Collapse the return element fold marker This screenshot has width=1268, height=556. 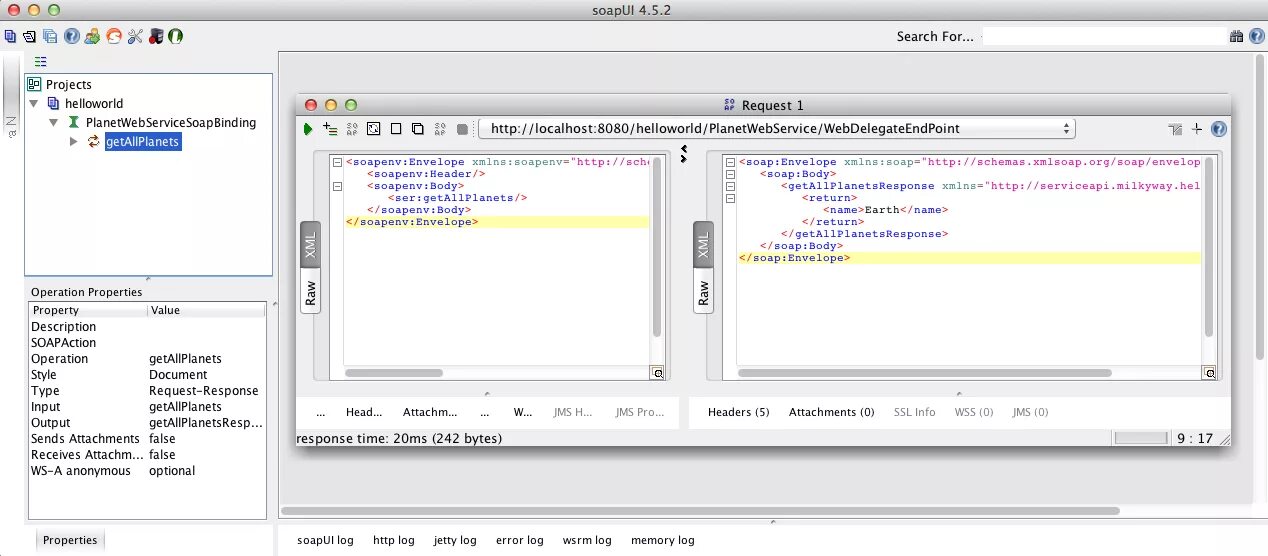pos(731,198)
